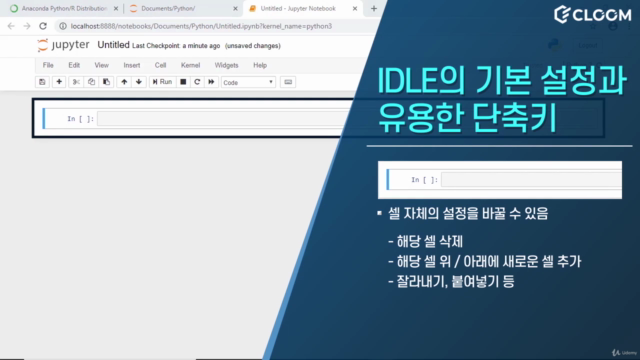Open the View menu
This screenshot has width=640, height=360.
click(x=102, y=65)
